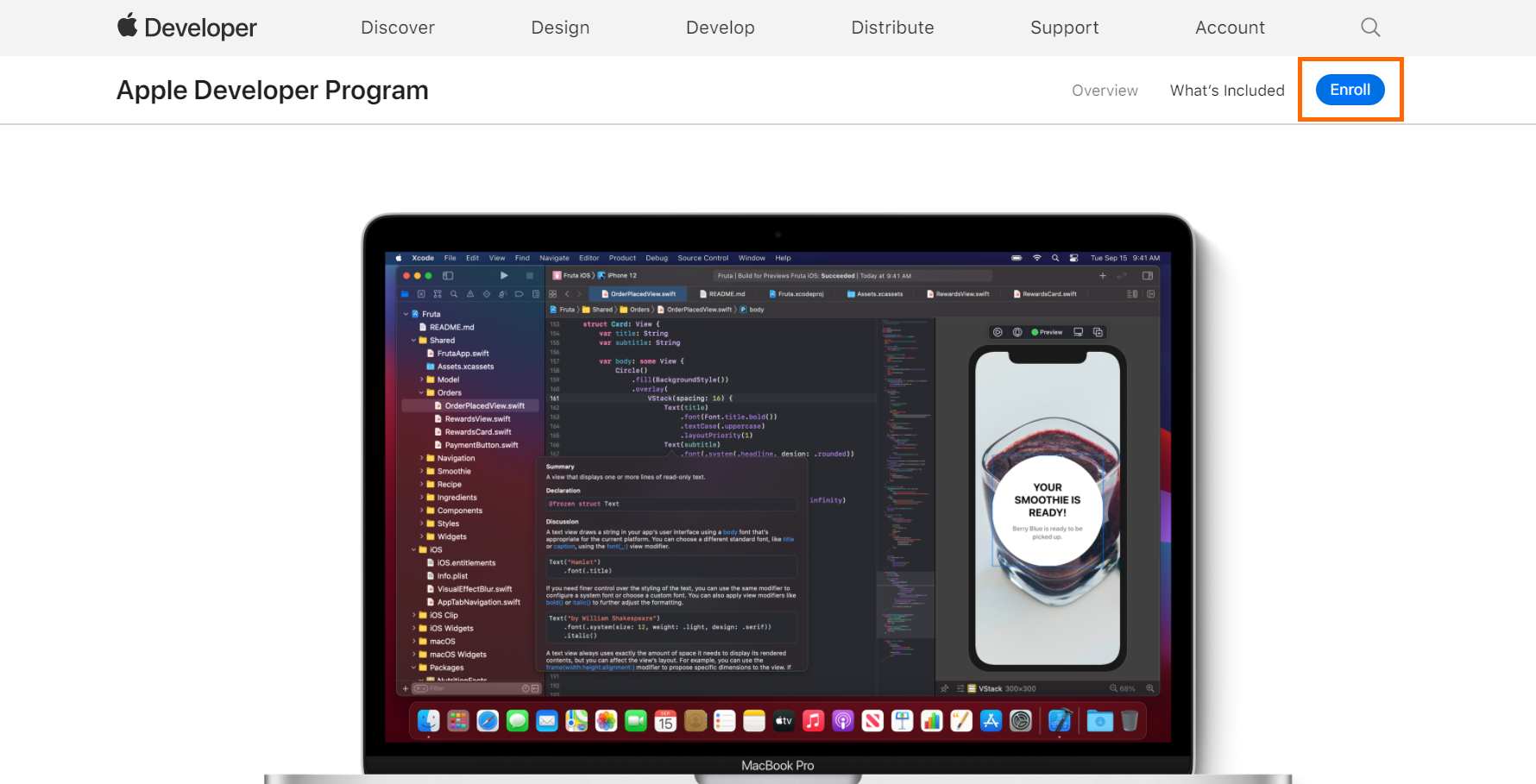Screen dimensions: 1536x784
Task: Expand the Styles folder
Action: tap(422, 524)
